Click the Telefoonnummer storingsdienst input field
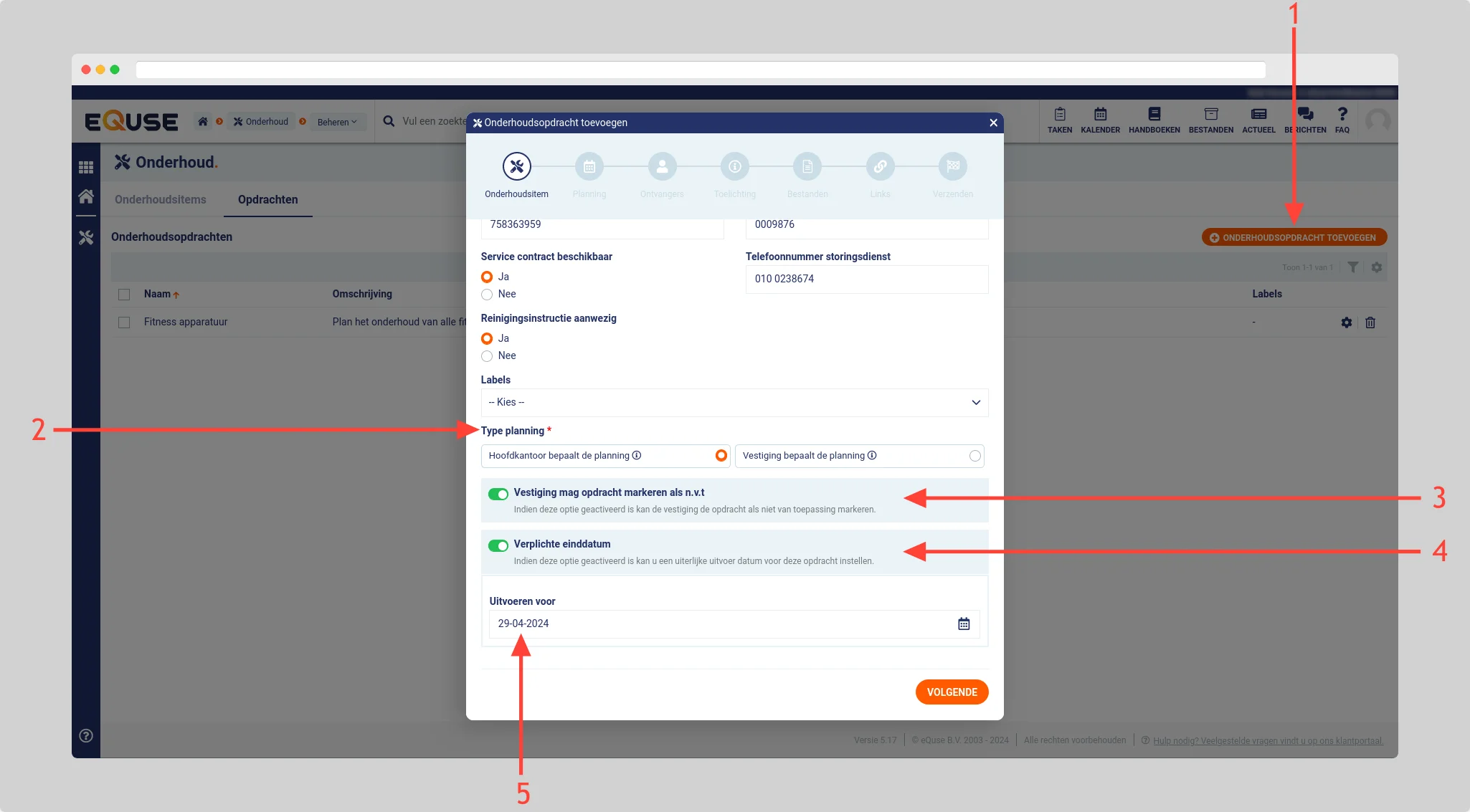This screenshot has height=812, width=1470. click(866, 280)
